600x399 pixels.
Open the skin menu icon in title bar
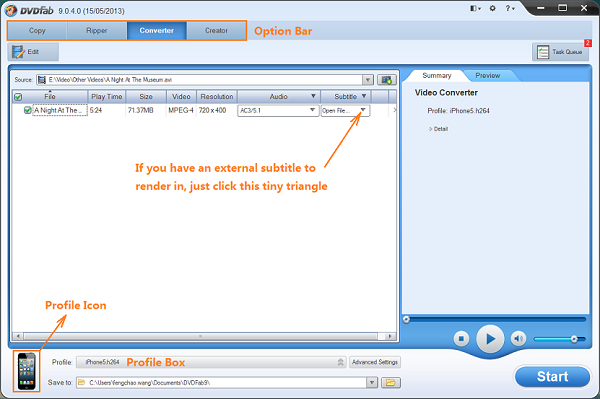pyautogui.click(x=475, y=8)
